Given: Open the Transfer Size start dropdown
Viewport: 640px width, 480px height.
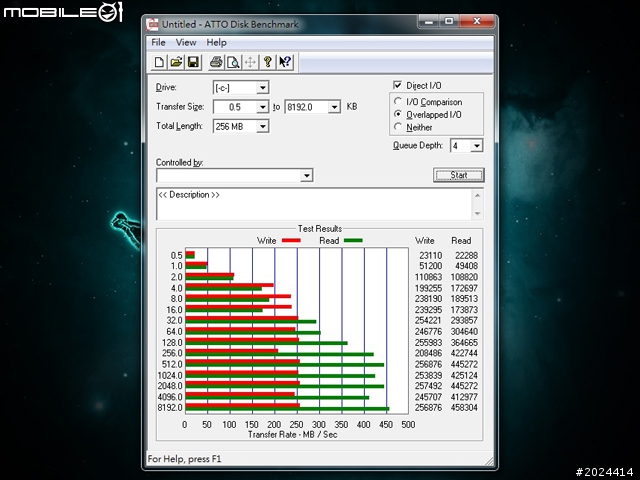Looking at the screenshot, I should click(262, 107).
